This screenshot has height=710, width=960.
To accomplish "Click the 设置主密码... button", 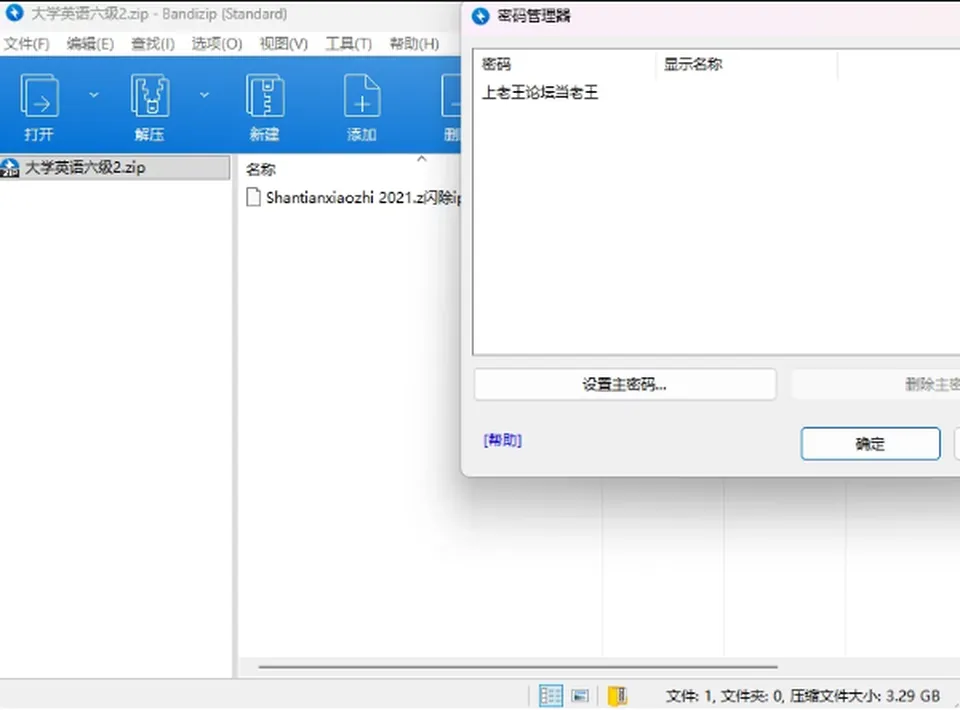I will coord(625,384).
